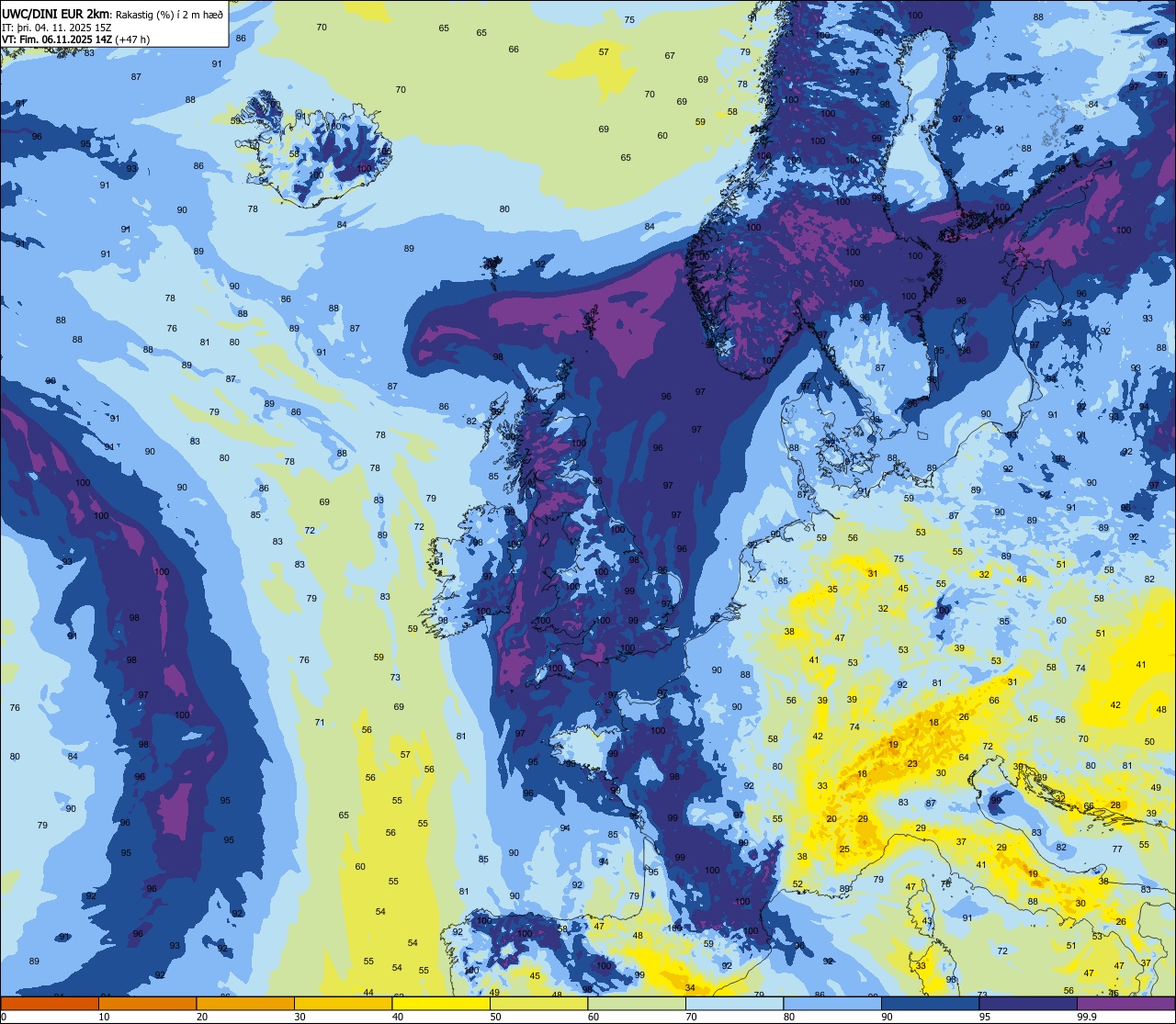Image resolution: width=1176 pixels, height=1024 pixels.
Task: Select the dark navy 95–99.9 legend swatch
Action: click(1028, 1003)
